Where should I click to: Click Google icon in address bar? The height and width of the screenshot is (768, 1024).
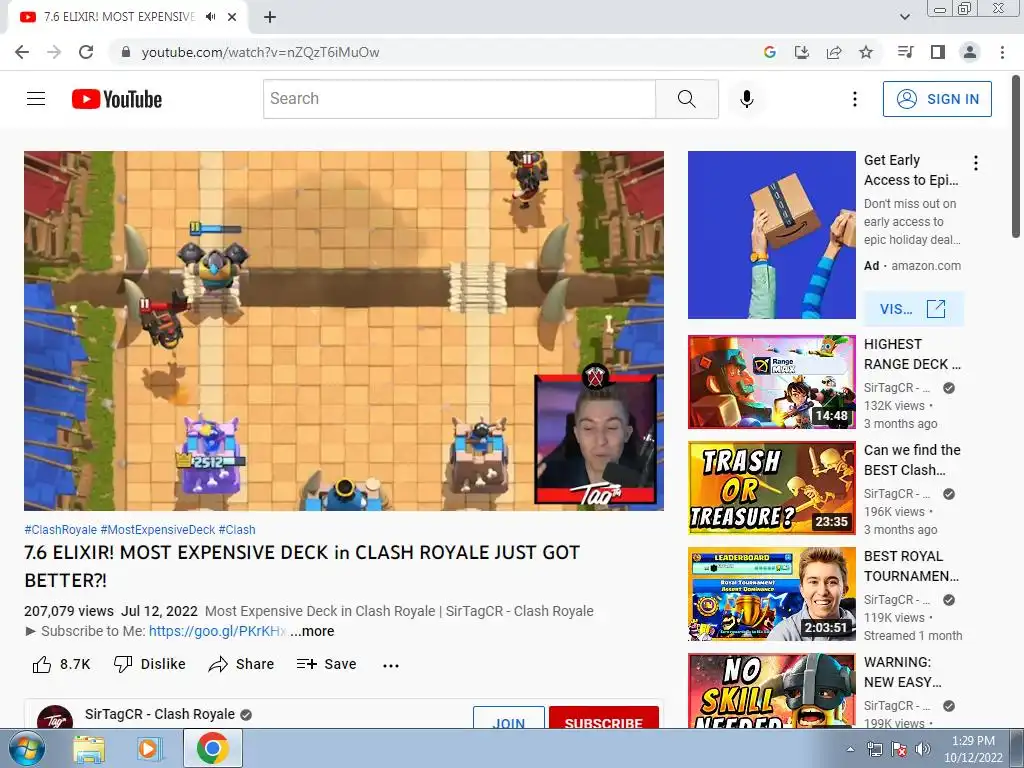pyautogui.click(x=769, y=52)
